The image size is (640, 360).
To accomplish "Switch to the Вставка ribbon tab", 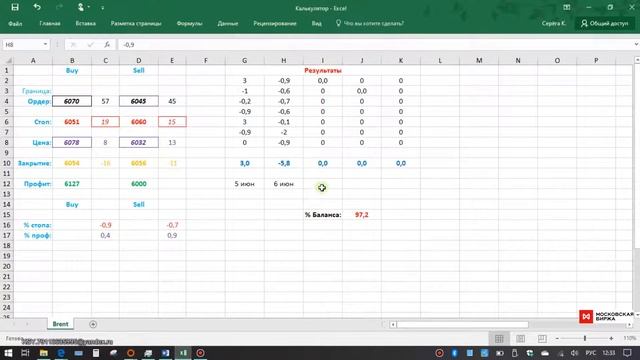I will [x=86, y=23].
